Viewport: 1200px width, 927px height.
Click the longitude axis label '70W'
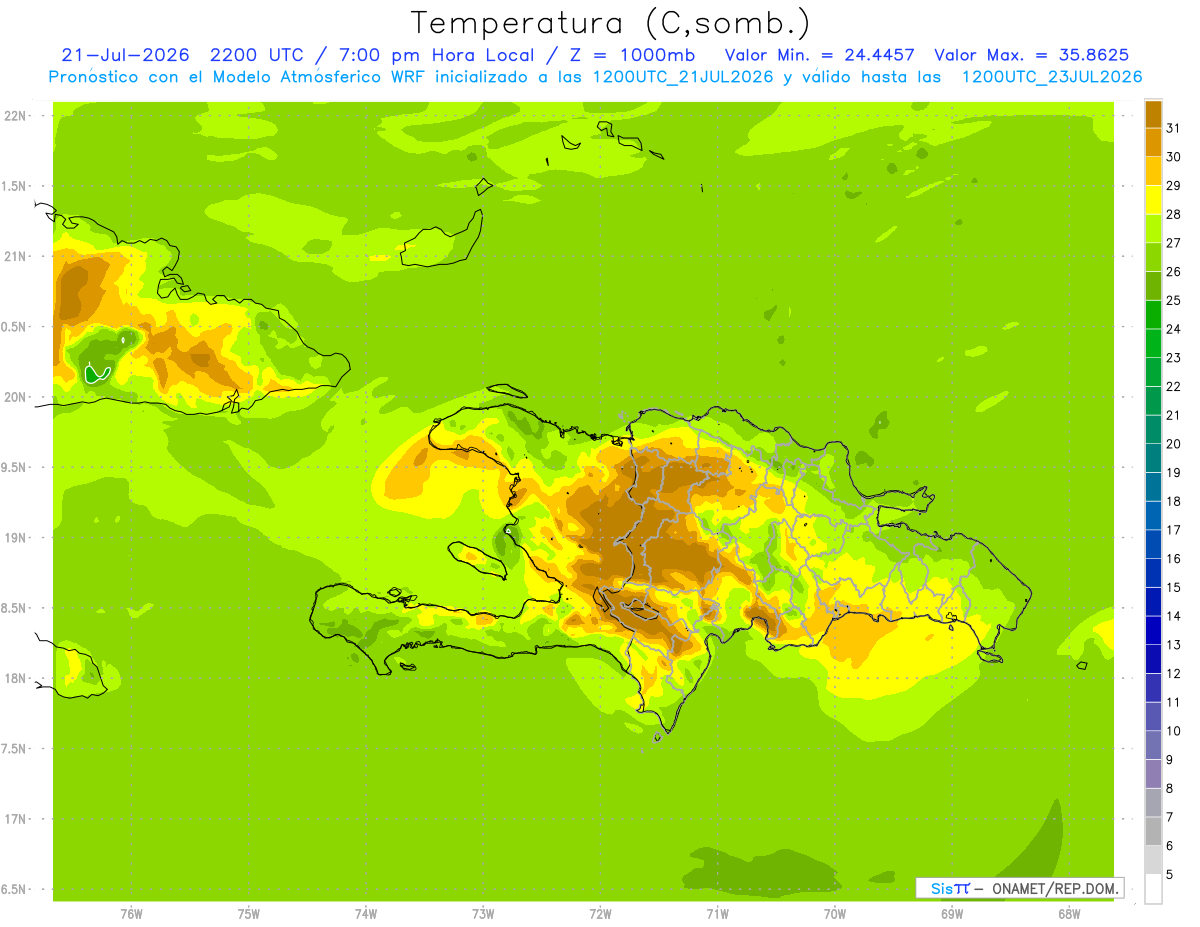tap(835, 914)
